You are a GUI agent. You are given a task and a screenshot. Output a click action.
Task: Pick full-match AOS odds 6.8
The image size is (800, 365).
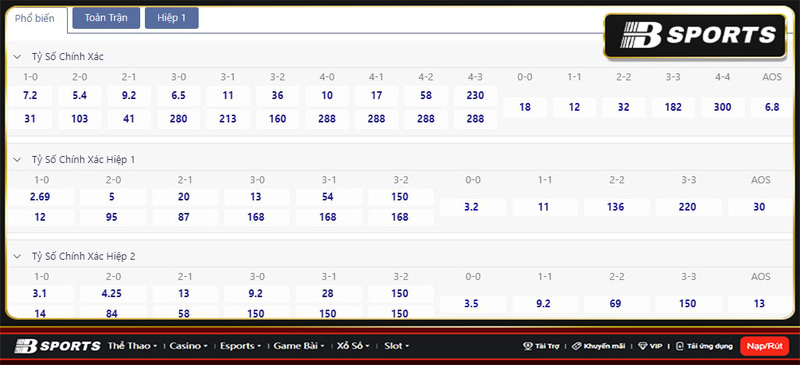pyautogui.click(x=772, y=107)
